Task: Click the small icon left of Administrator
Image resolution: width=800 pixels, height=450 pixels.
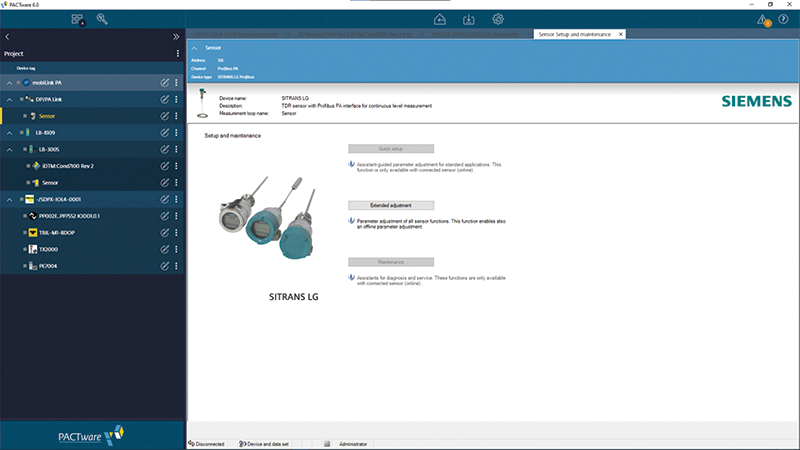Action: click(x=327, y=444)
